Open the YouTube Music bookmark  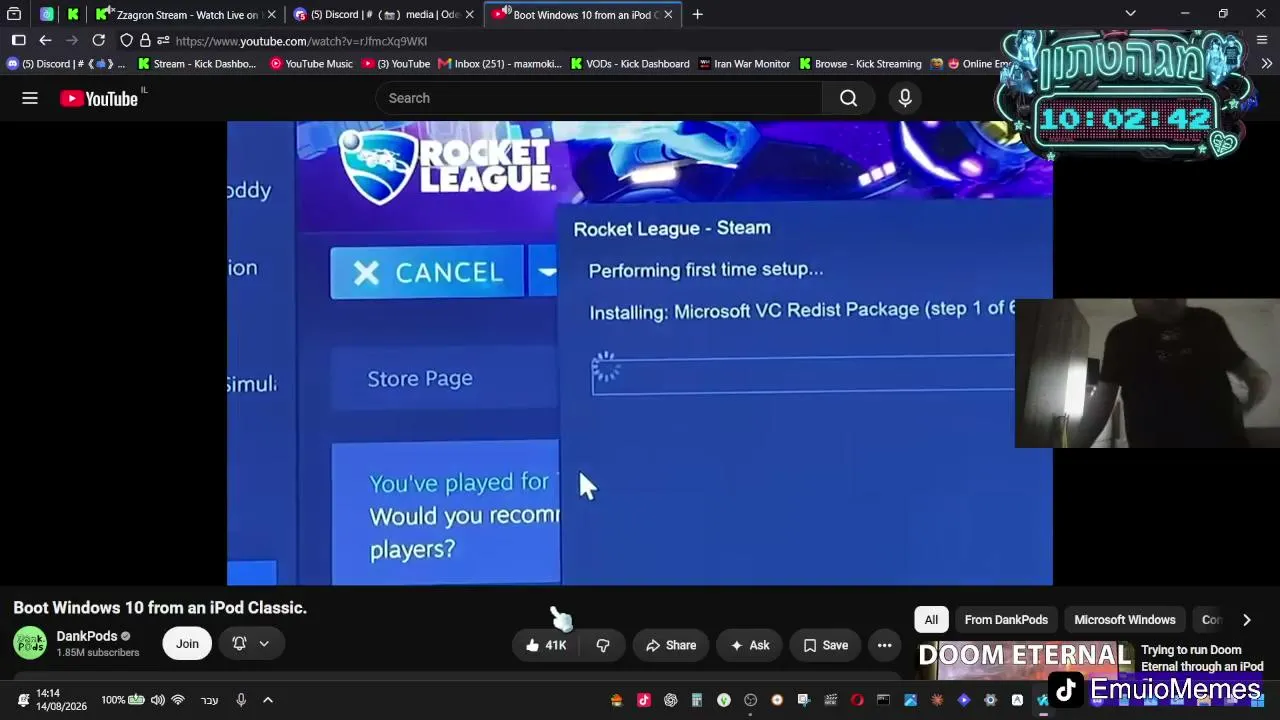311,64
